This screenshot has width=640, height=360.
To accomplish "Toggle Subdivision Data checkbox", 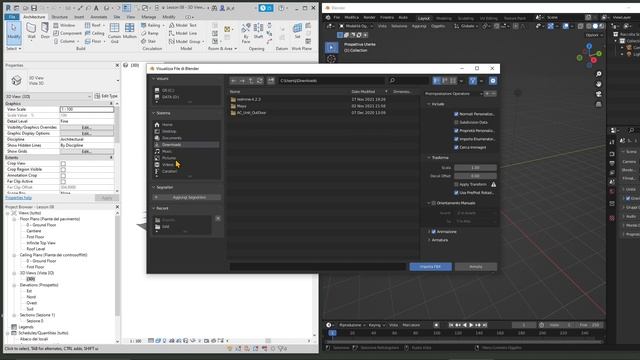I will (456, 122).
